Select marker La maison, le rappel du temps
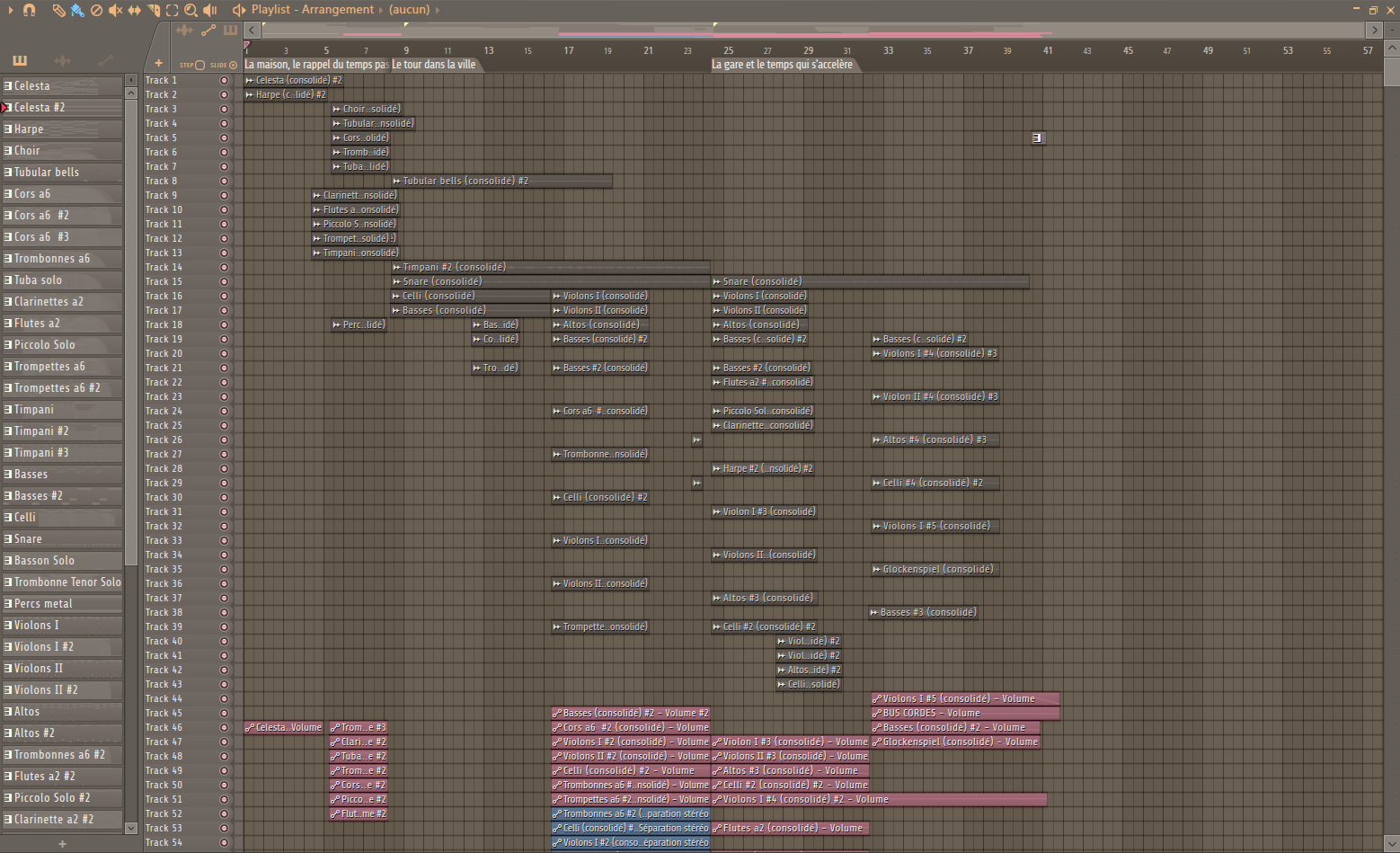This screenshot has width=1400, height=853. (x=316, y=65)
